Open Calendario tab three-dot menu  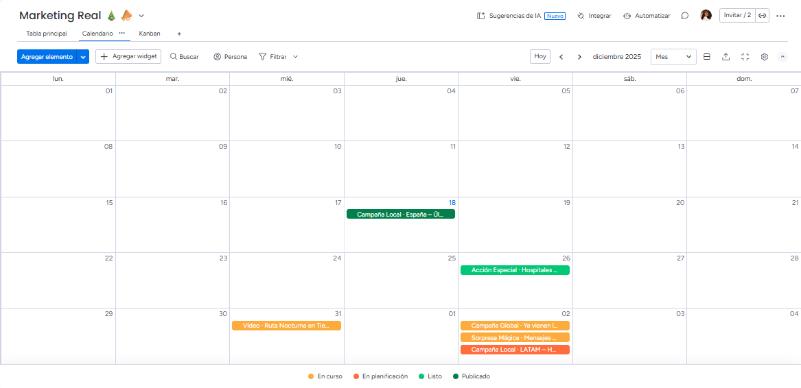pos(122,33)
